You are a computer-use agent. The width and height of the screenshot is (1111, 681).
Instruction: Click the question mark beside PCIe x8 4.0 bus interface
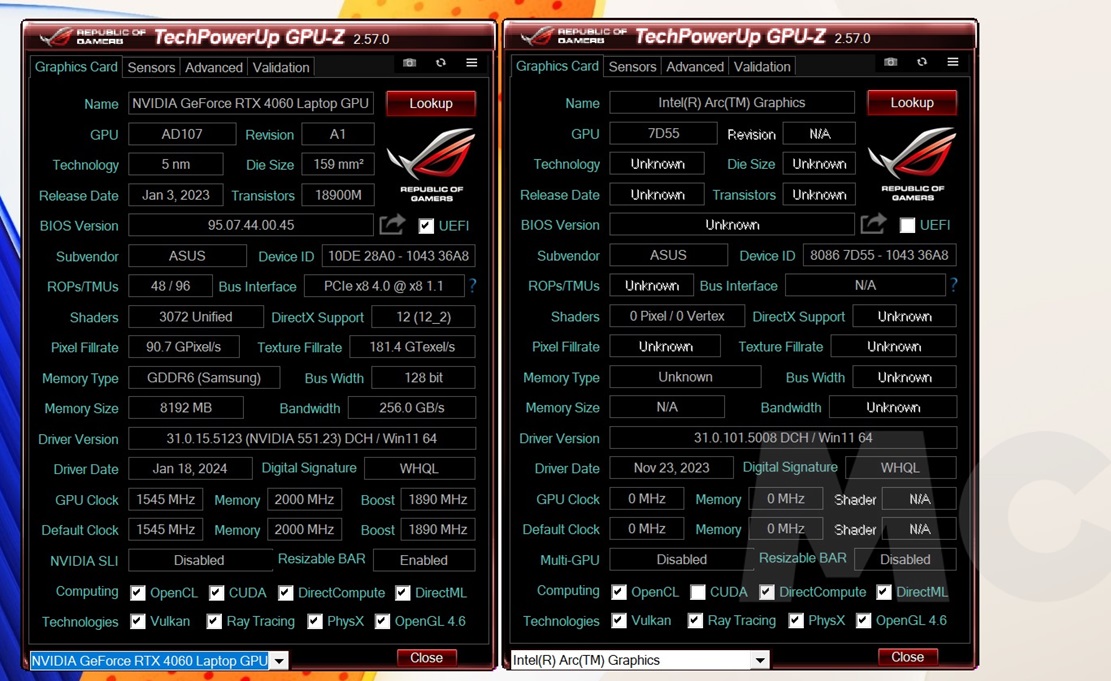(472, 286)
